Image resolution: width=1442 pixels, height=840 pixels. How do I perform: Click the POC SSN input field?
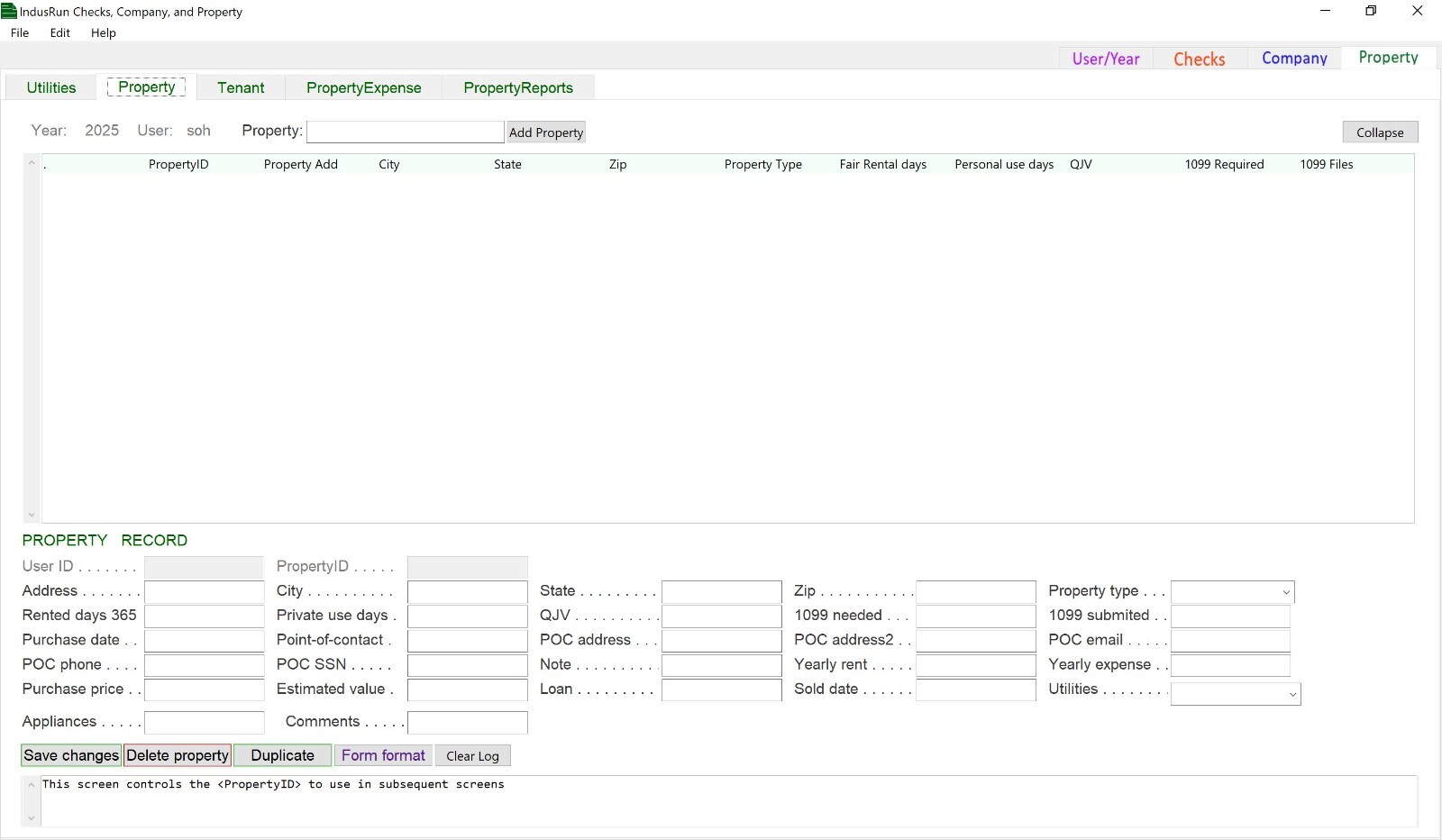pyautogui.click(x=468, y=665)
